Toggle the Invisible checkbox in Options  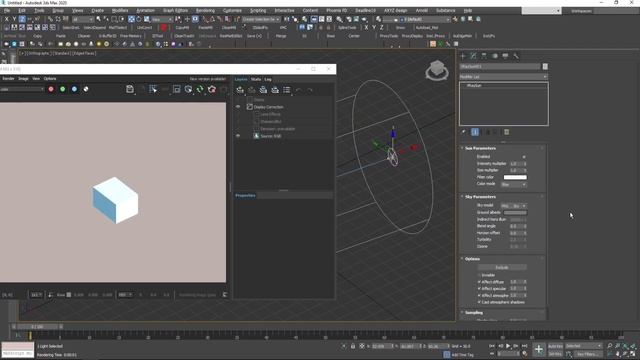479,275
